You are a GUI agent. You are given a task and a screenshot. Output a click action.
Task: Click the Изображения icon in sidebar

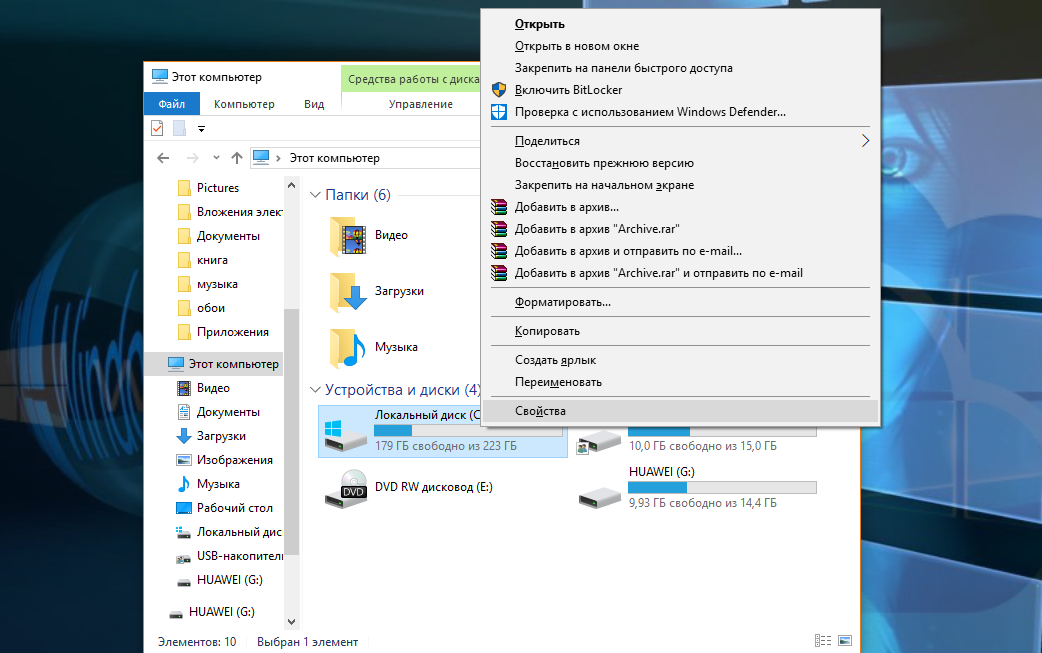pyautogui.click(x=183, y=460)
